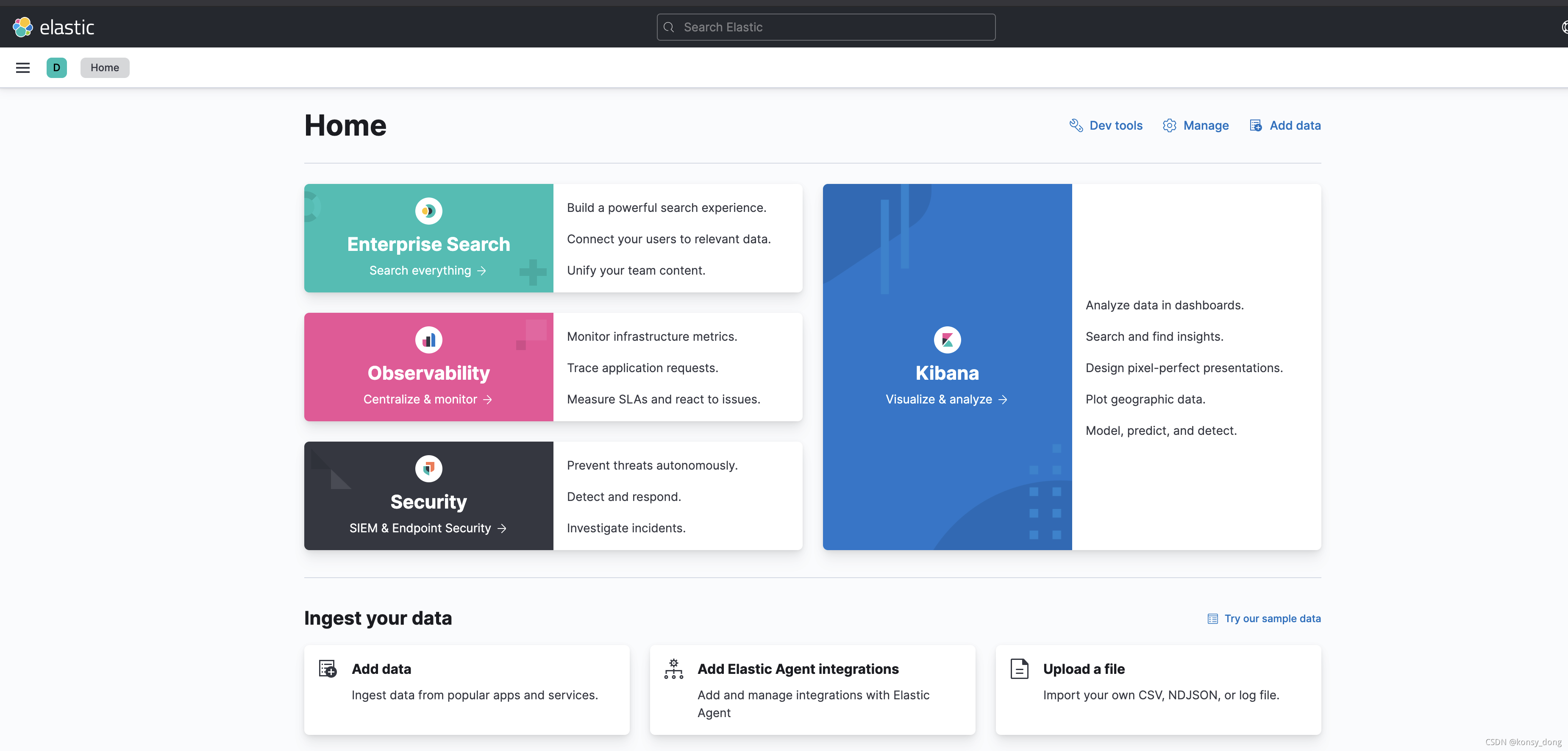1568x751 pixels.
Task: Click the Elastic logo in the header
Action: pyautogui.click(x=53, y=27)
